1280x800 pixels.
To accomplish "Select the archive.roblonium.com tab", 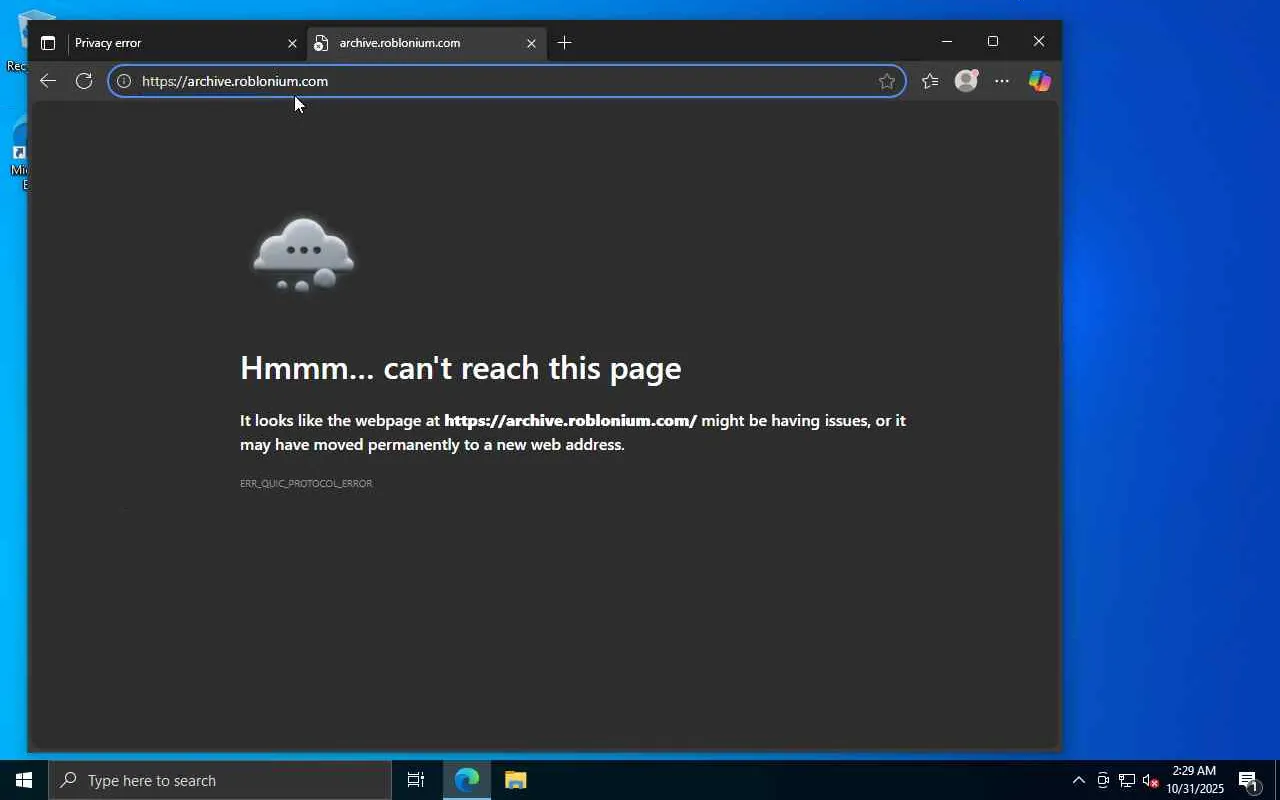I will point(426,43).
